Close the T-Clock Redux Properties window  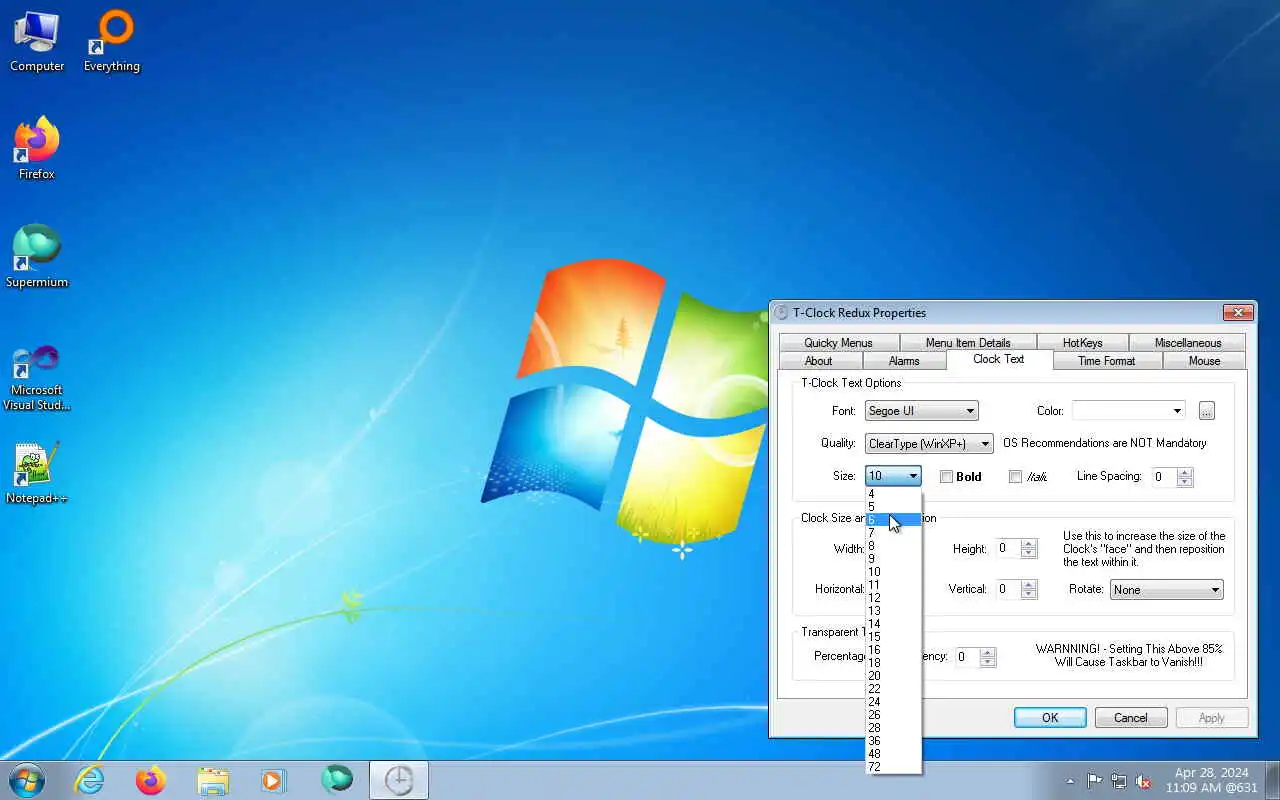click(1238, 313)
